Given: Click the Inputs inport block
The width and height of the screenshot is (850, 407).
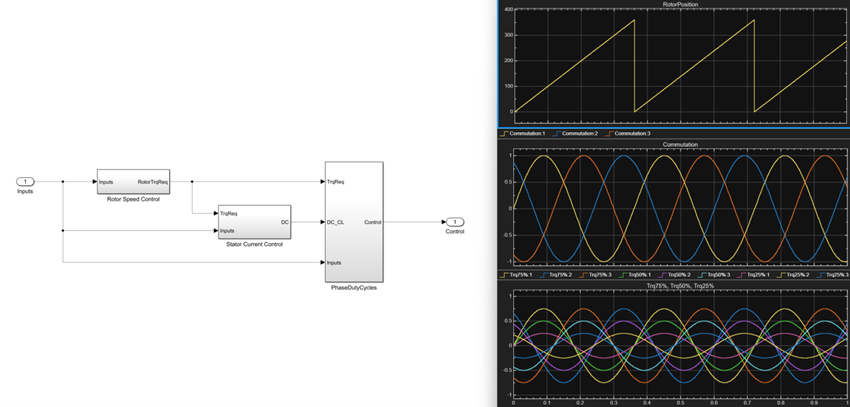Looking at the screenshot, I should [25, 182].
